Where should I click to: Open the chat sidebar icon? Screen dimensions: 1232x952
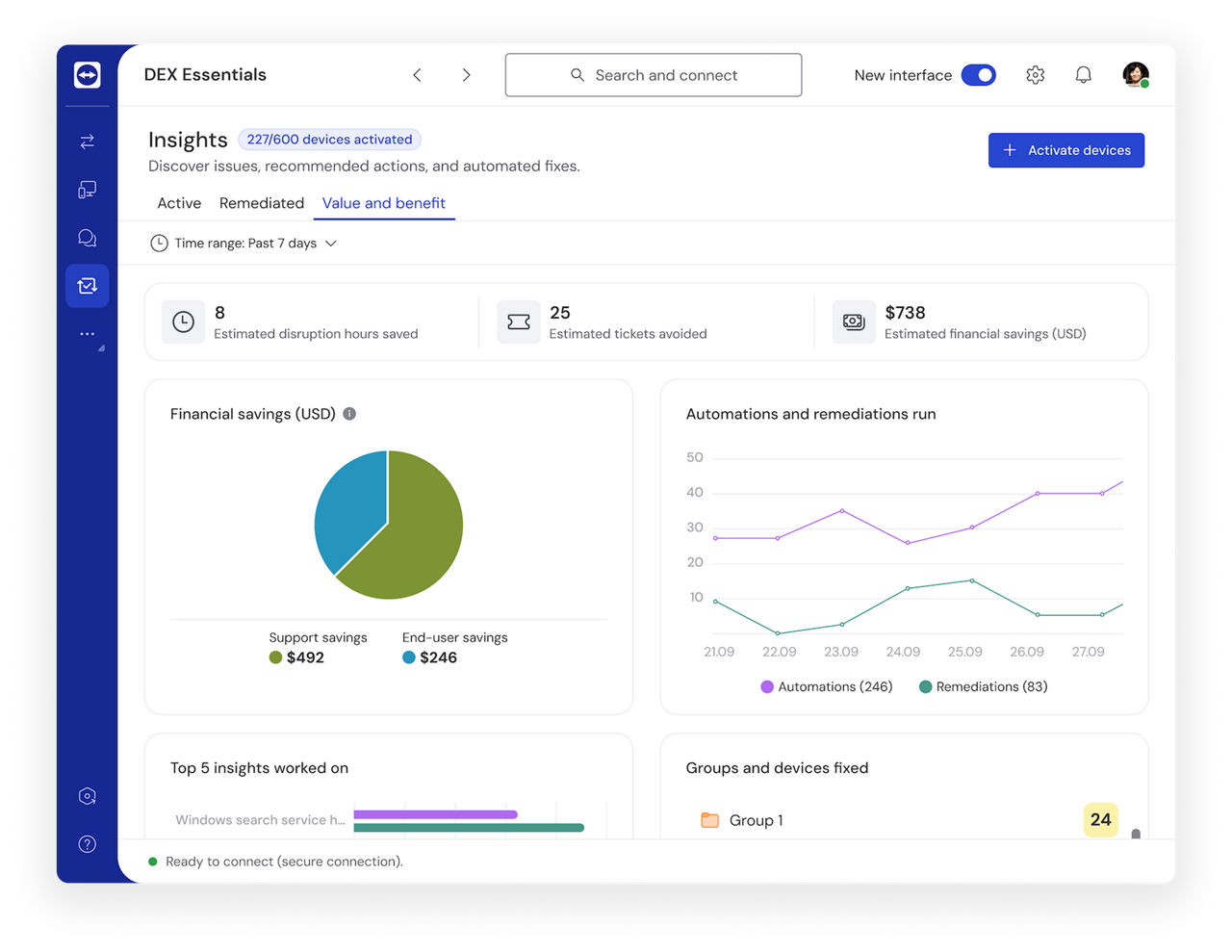(86, 237)
